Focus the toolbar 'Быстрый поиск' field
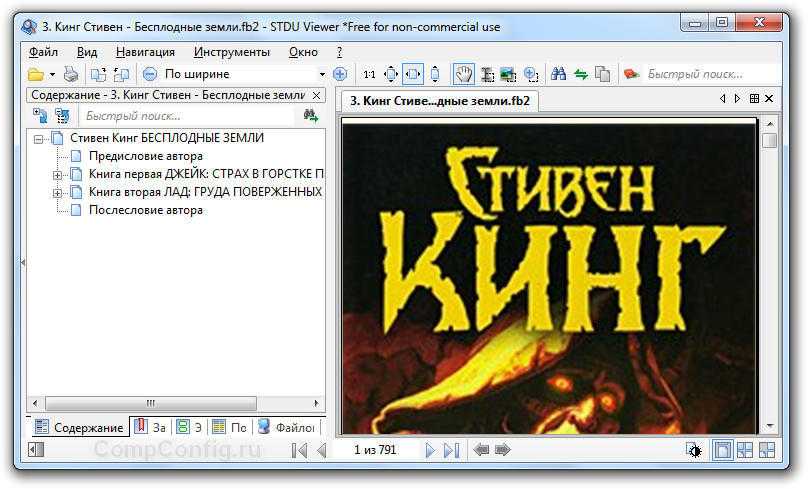 pyautogui.click(x=711, y=75)
